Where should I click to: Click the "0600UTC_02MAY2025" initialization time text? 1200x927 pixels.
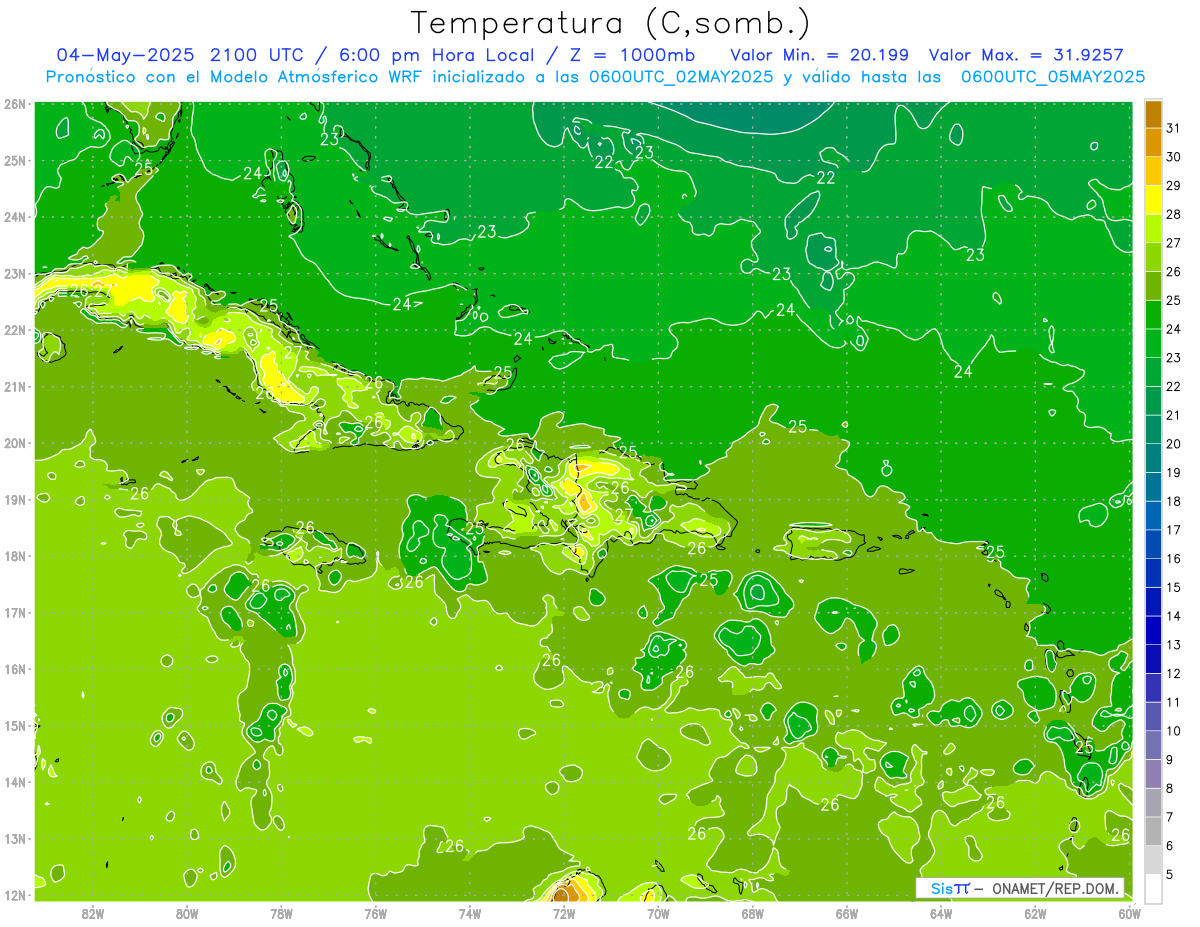pyautogui.click(x=681, y=76)
